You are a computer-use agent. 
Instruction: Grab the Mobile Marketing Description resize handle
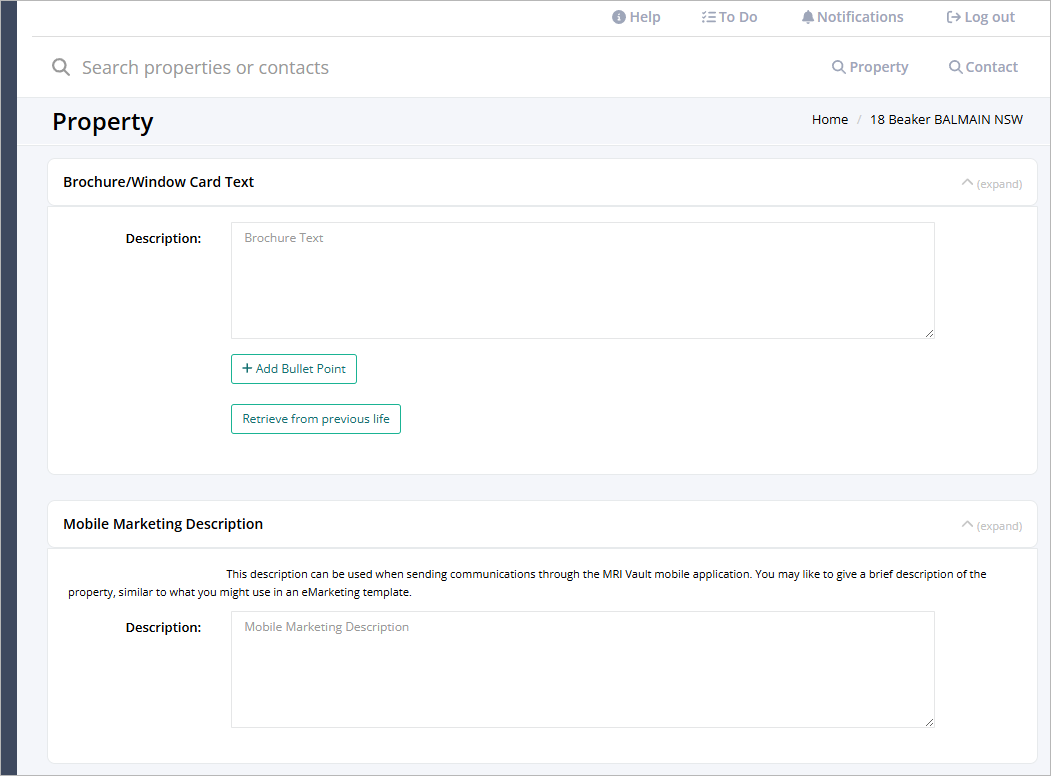929,722
